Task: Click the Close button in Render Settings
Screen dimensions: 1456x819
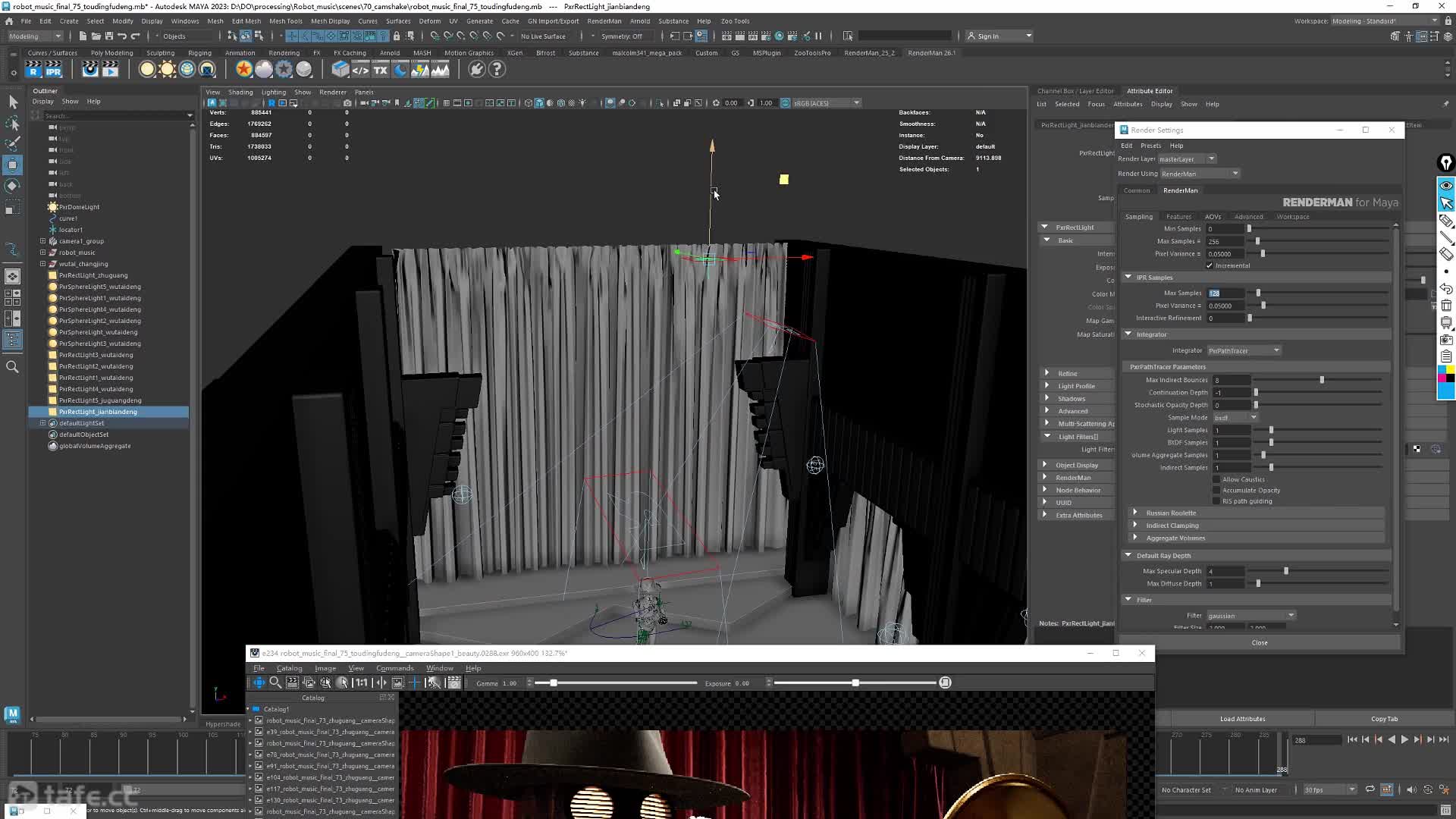Action: coord(1259,642)
